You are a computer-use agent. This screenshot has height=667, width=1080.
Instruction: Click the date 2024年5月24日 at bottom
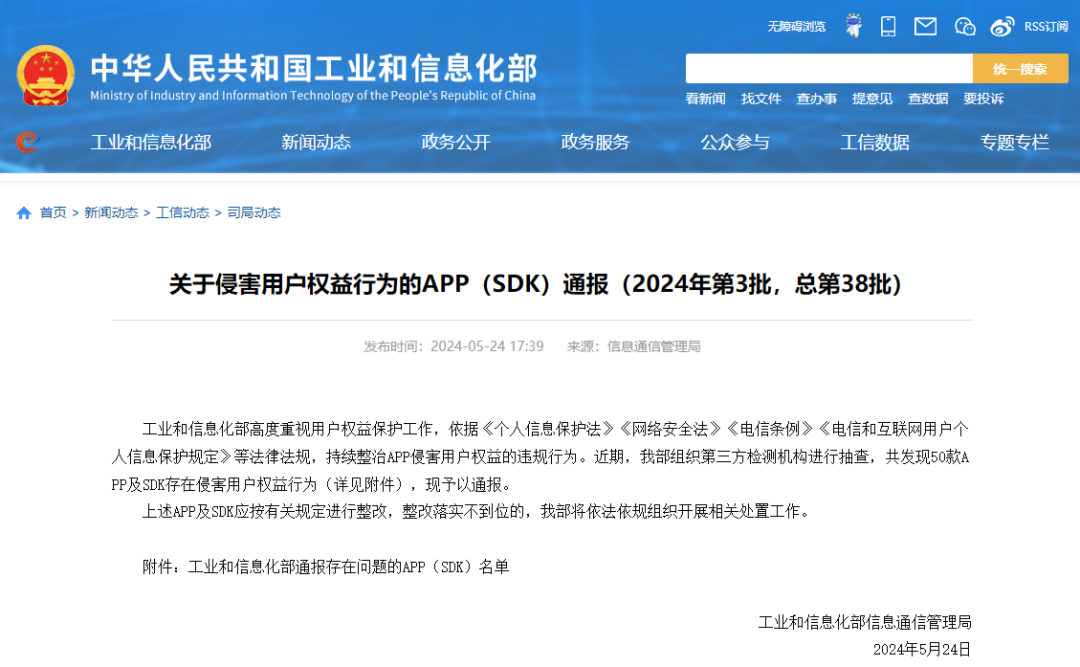coord(922,649)
